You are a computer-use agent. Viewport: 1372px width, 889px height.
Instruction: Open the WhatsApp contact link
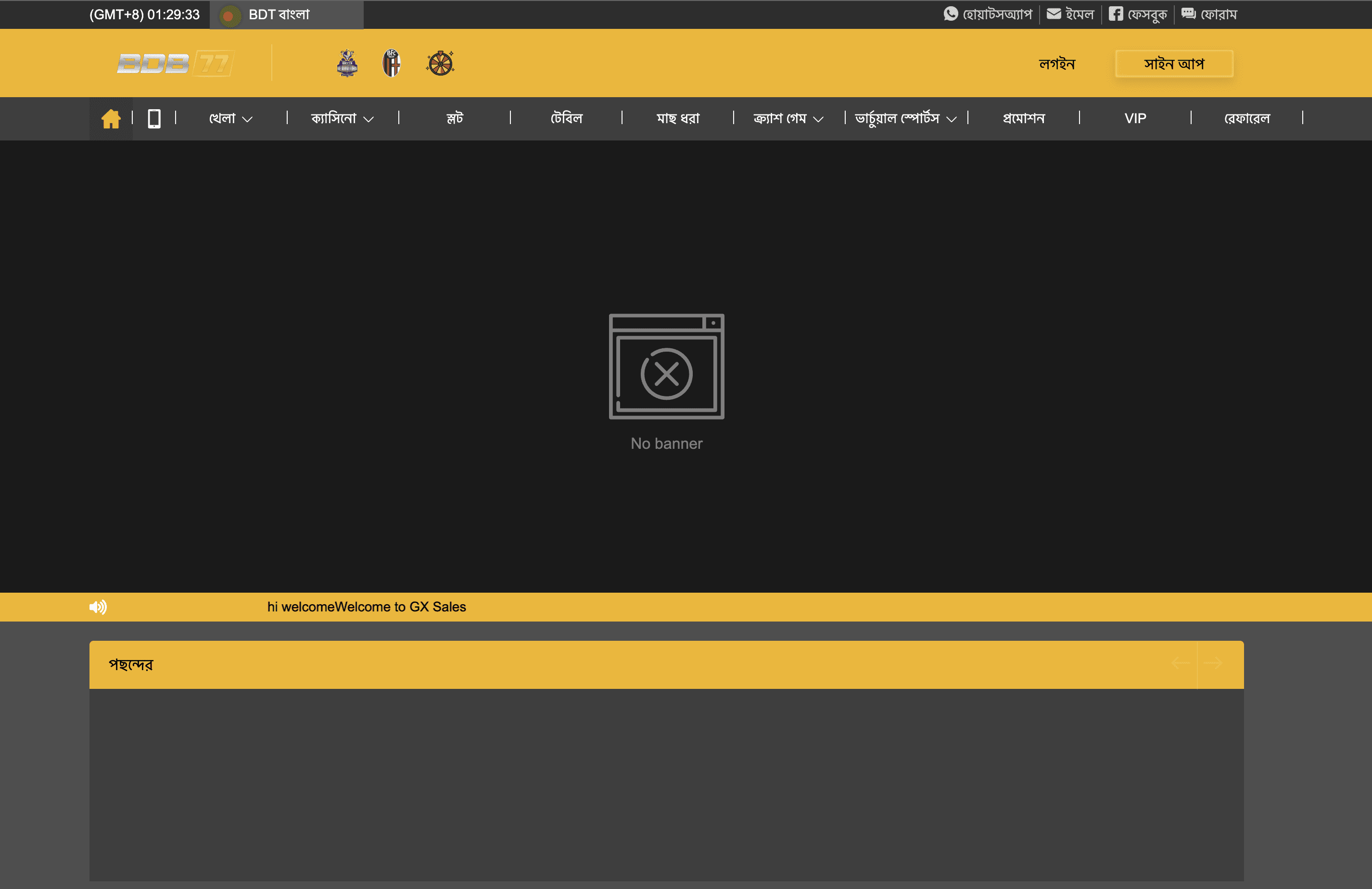coord(988,14)
